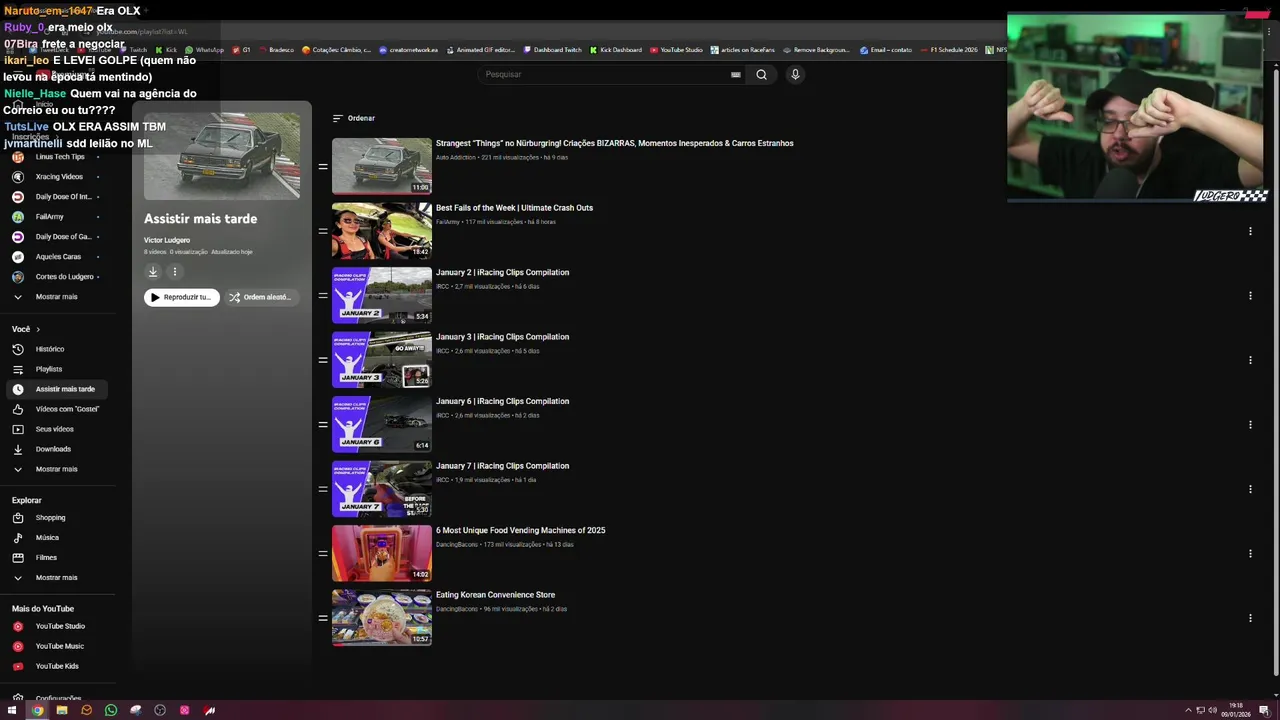Open 6 Most Unique Food Vending Machines

coord(520,530)
